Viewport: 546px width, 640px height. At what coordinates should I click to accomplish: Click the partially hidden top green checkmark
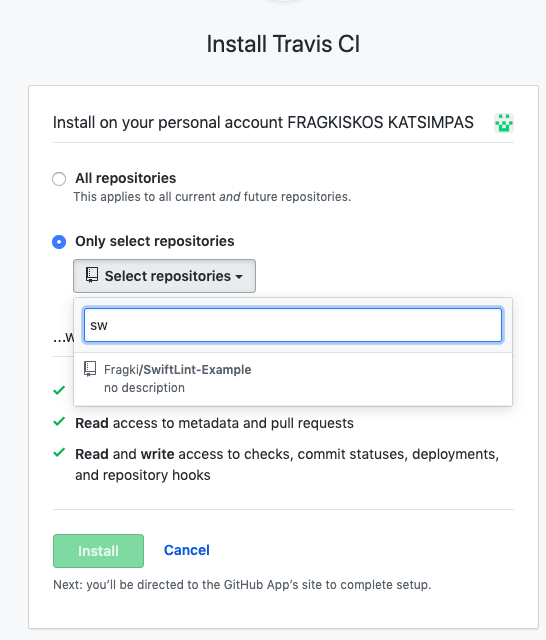click(x=59, y=390)
